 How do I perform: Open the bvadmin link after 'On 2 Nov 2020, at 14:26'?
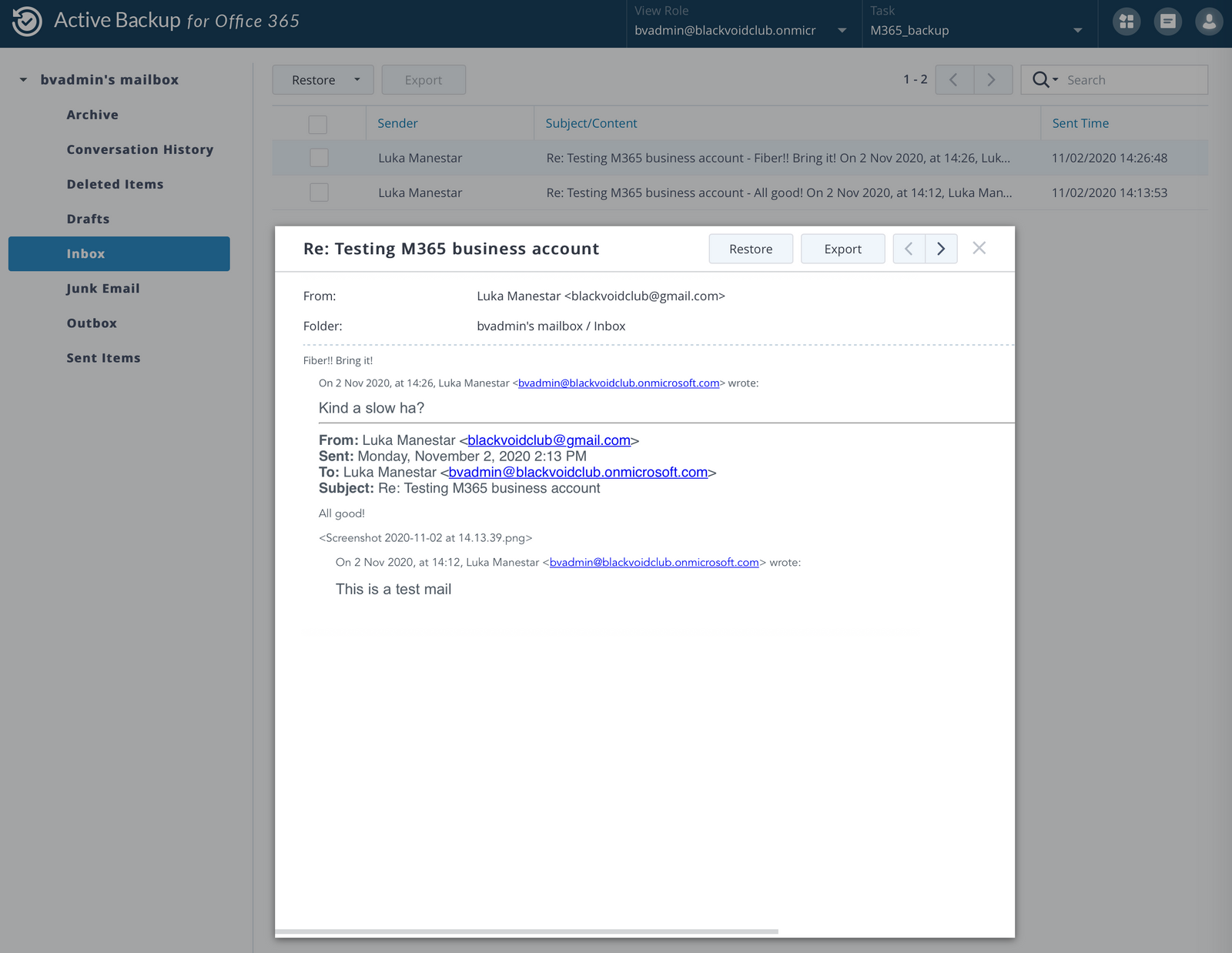pyautogui.click(x=619, y=383)
